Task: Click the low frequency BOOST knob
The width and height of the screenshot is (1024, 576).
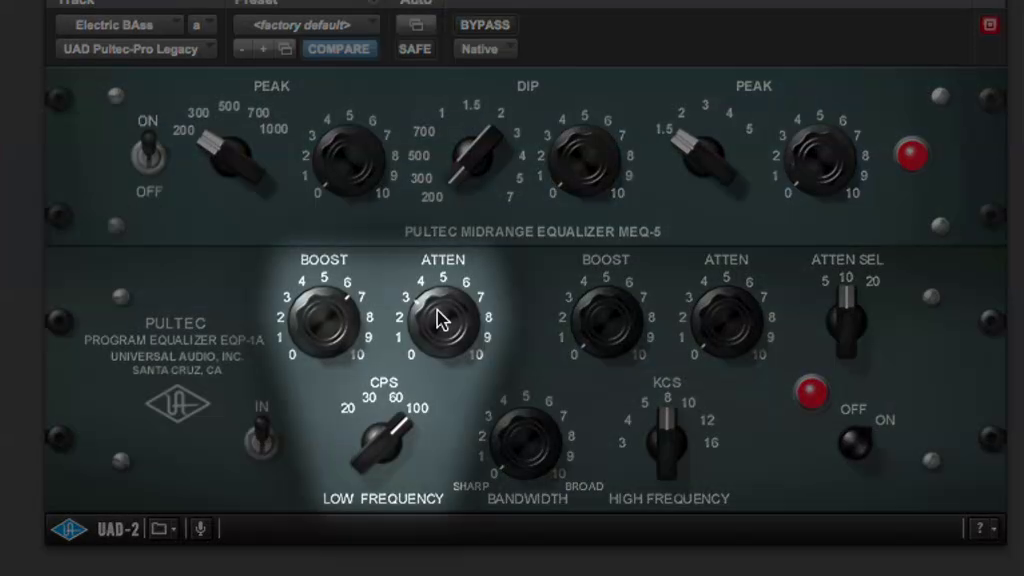Action: pyautogui.click(x=324, y=322)
